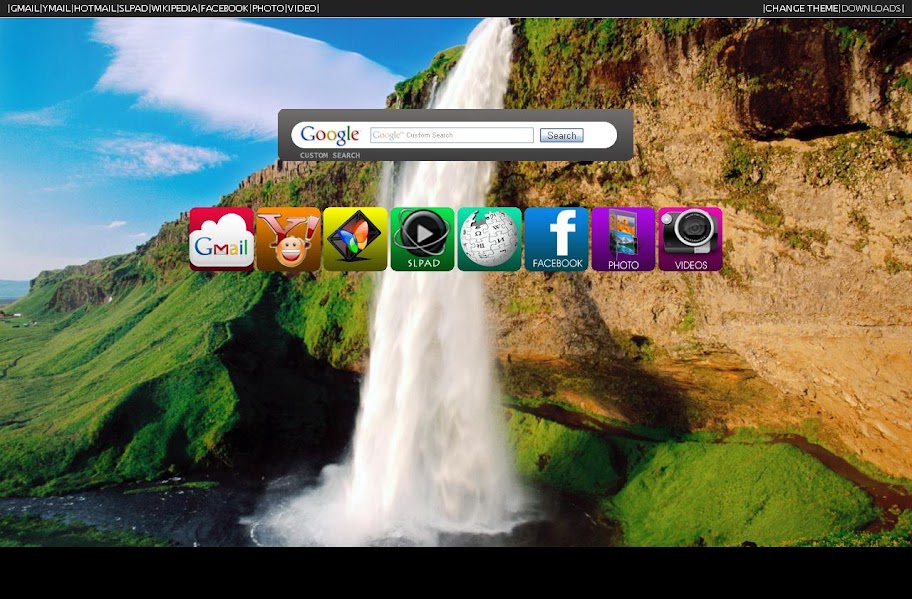Image resolution: width=912 pixels, height=599 pixels.
Task: Select YMAIL in the top menu
Action: 56,8
